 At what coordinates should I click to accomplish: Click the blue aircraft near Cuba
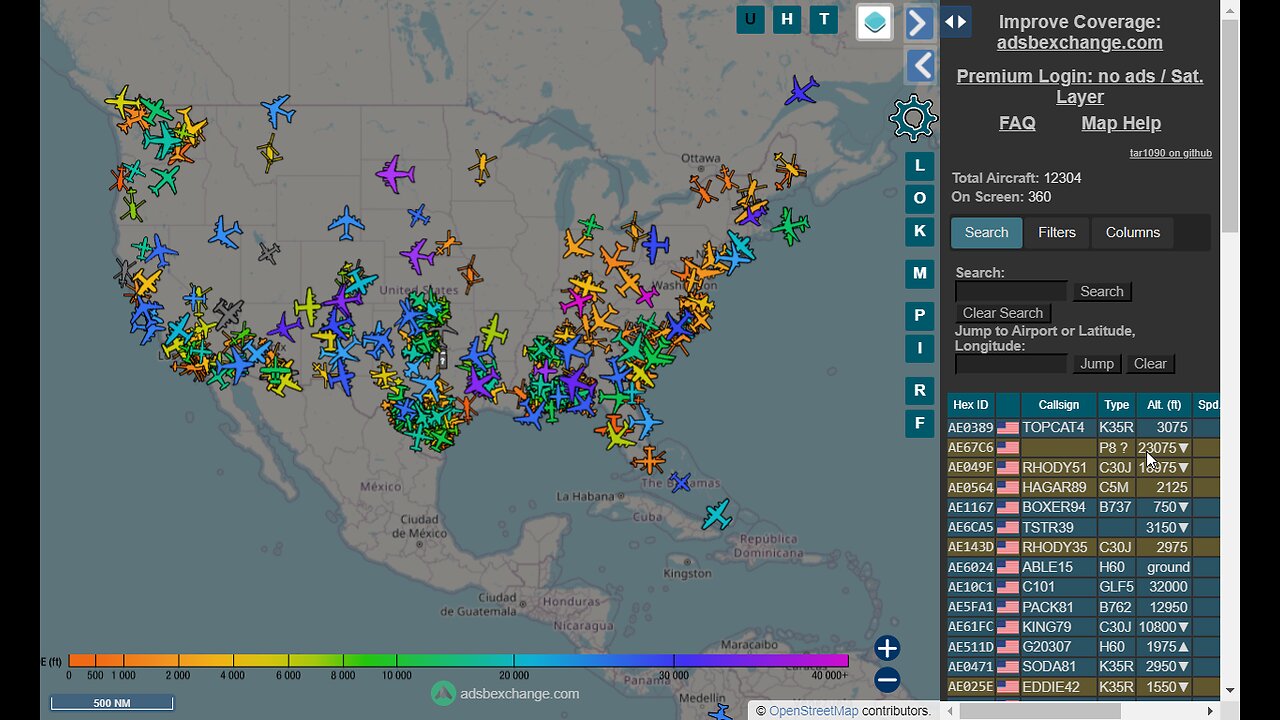click(x=681, y=482)
